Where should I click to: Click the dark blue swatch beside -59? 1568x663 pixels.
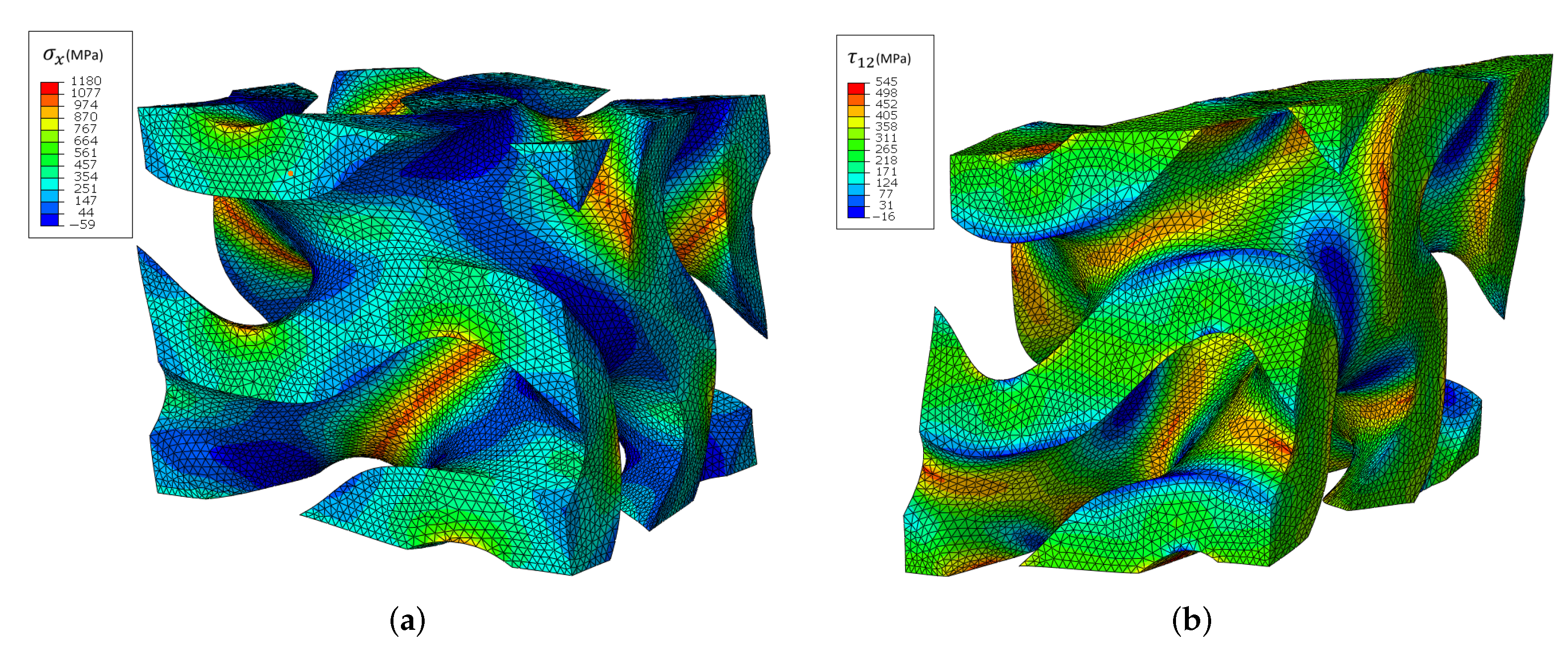(x=49, y=220)
